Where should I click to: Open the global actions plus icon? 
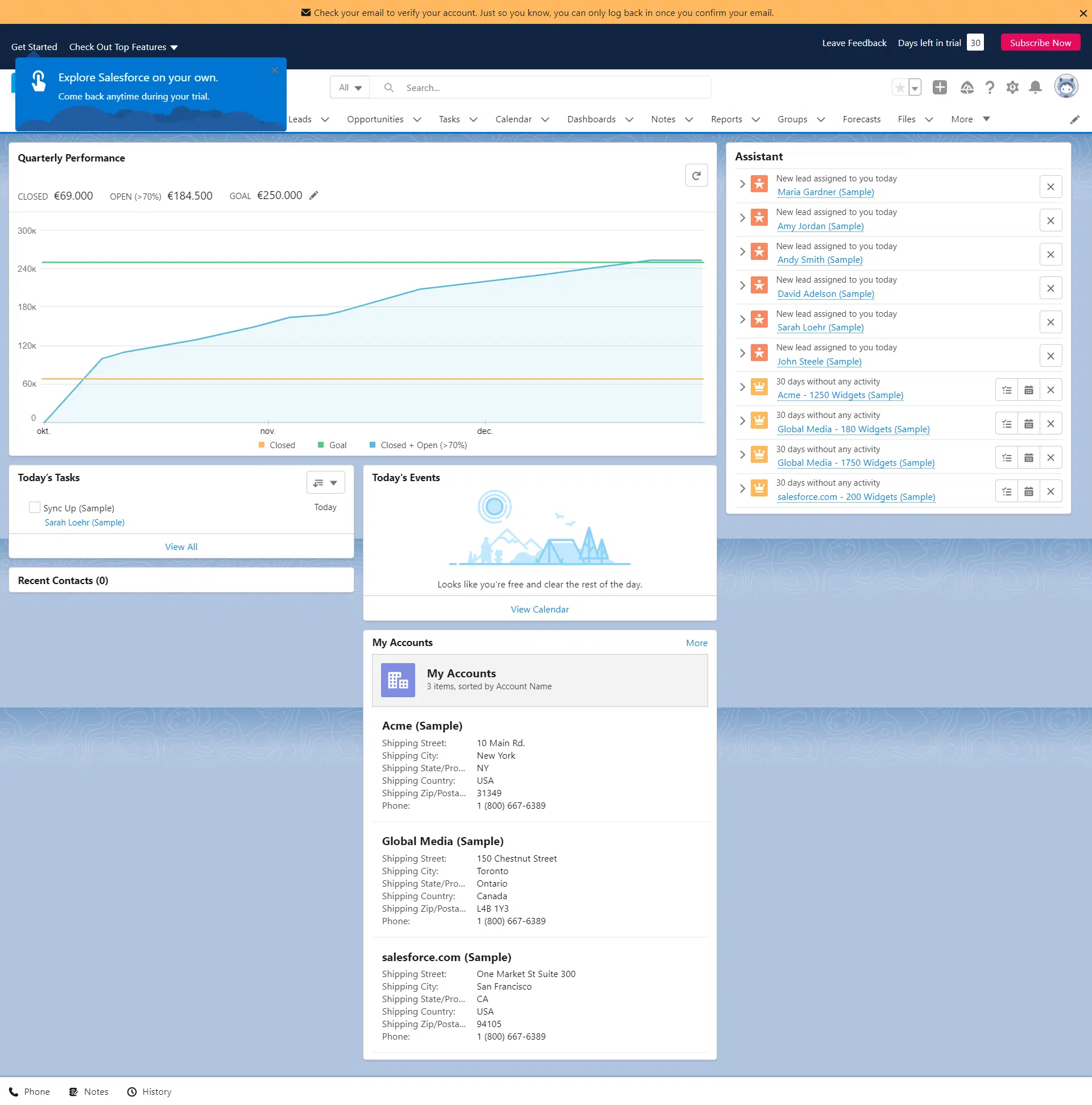pyautogui.click(x=939, y=87)
